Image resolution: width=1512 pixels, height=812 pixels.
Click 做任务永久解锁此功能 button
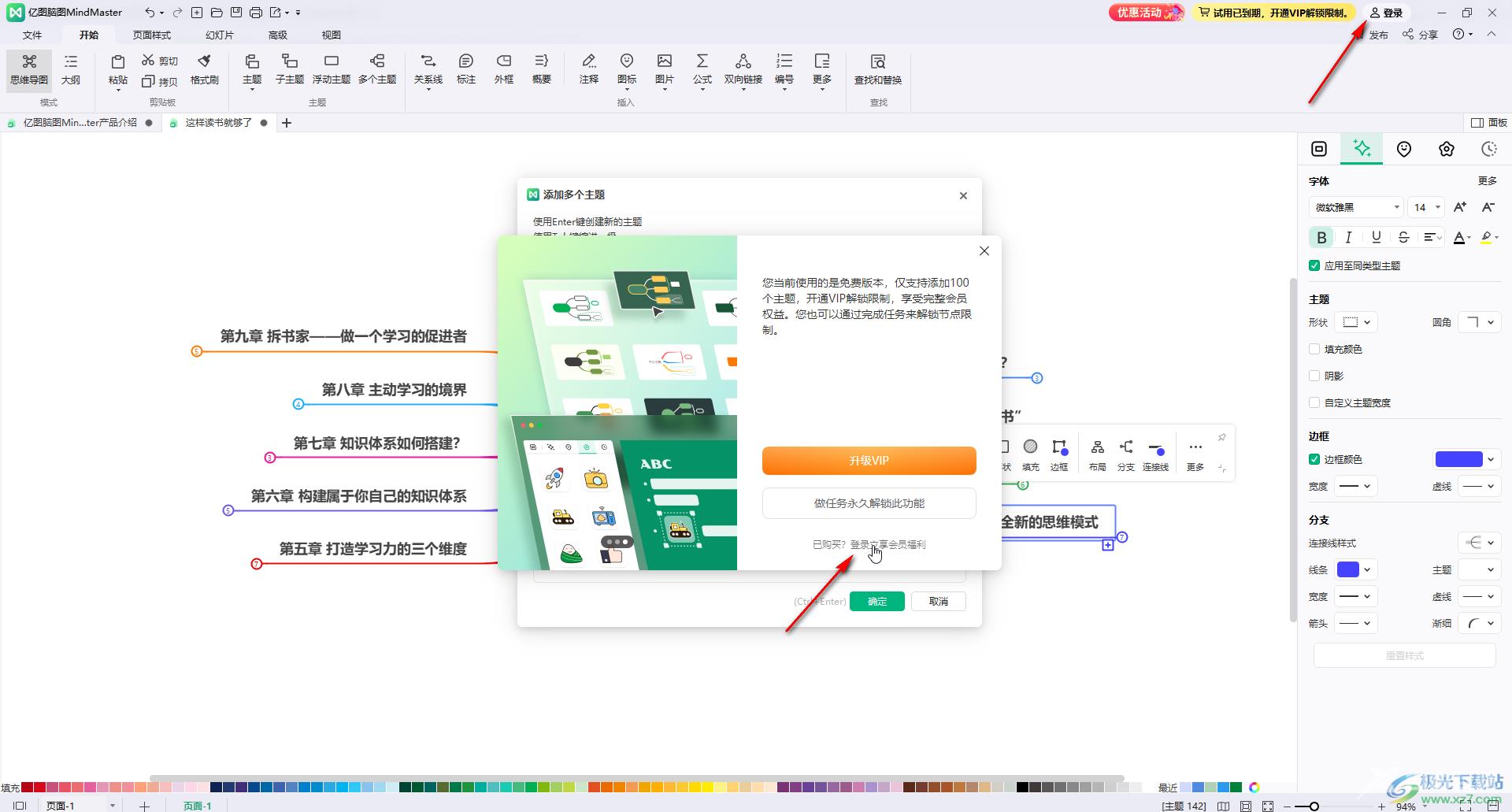(869, 503)
